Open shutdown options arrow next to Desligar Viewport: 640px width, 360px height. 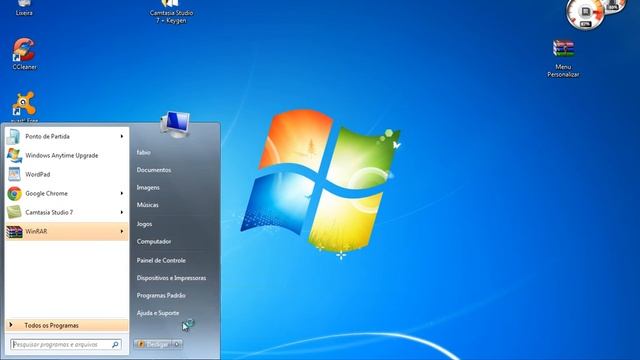[177, 344]
